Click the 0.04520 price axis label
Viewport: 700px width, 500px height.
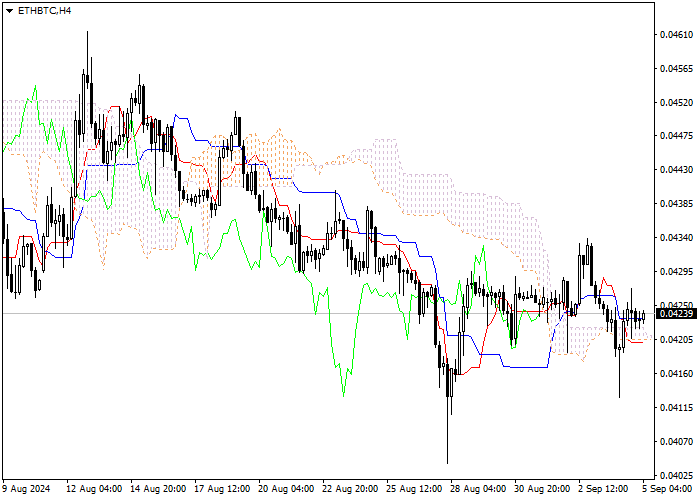(x=677, y=103)
